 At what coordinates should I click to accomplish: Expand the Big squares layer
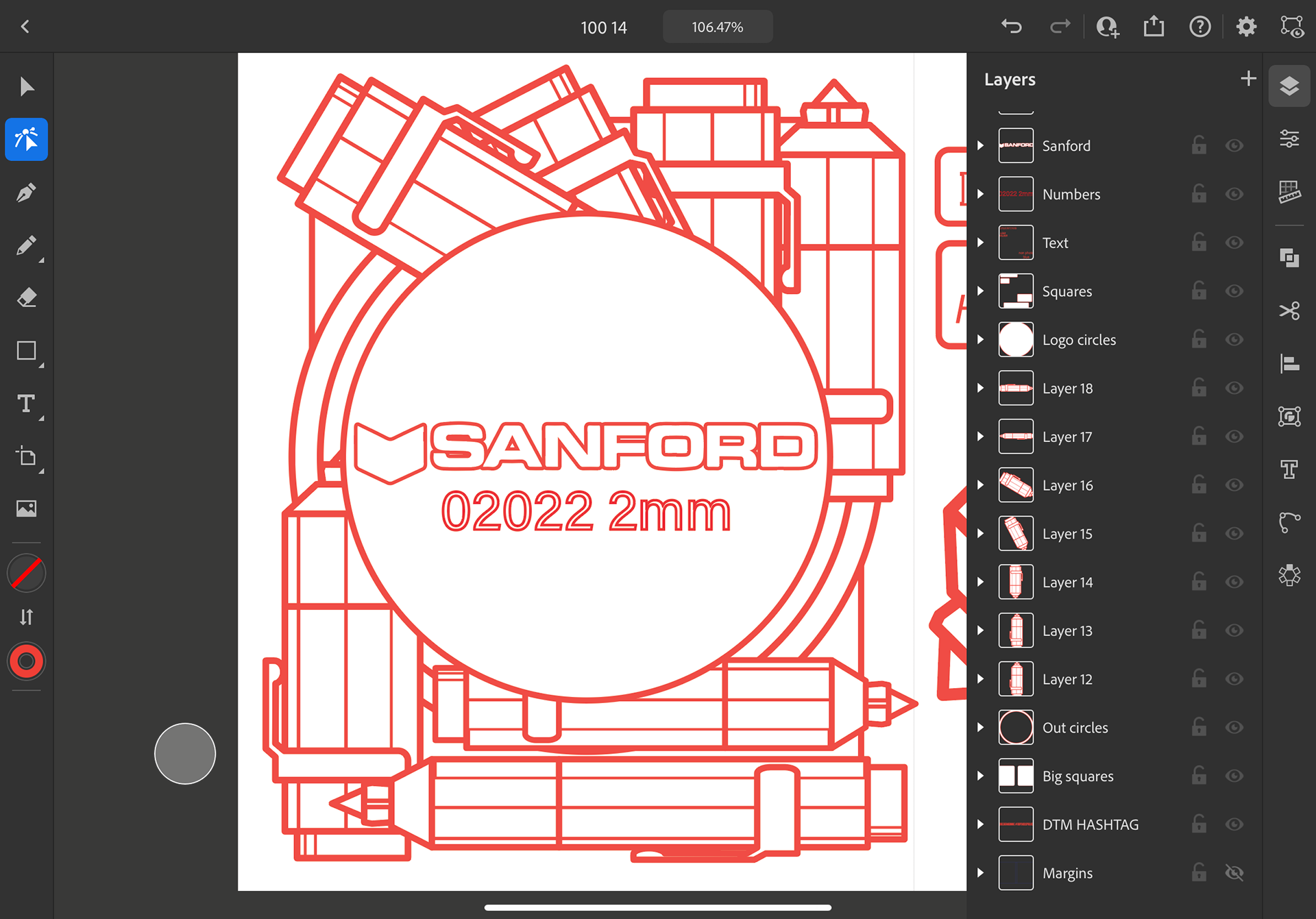(x=981, y=776)
